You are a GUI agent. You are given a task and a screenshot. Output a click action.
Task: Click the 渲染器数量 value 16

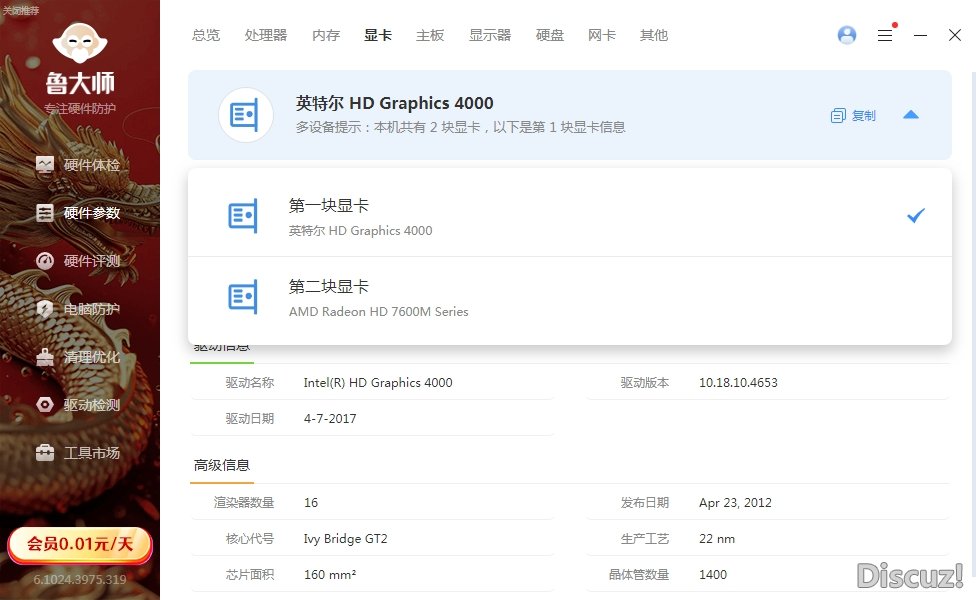coord(311,502)
